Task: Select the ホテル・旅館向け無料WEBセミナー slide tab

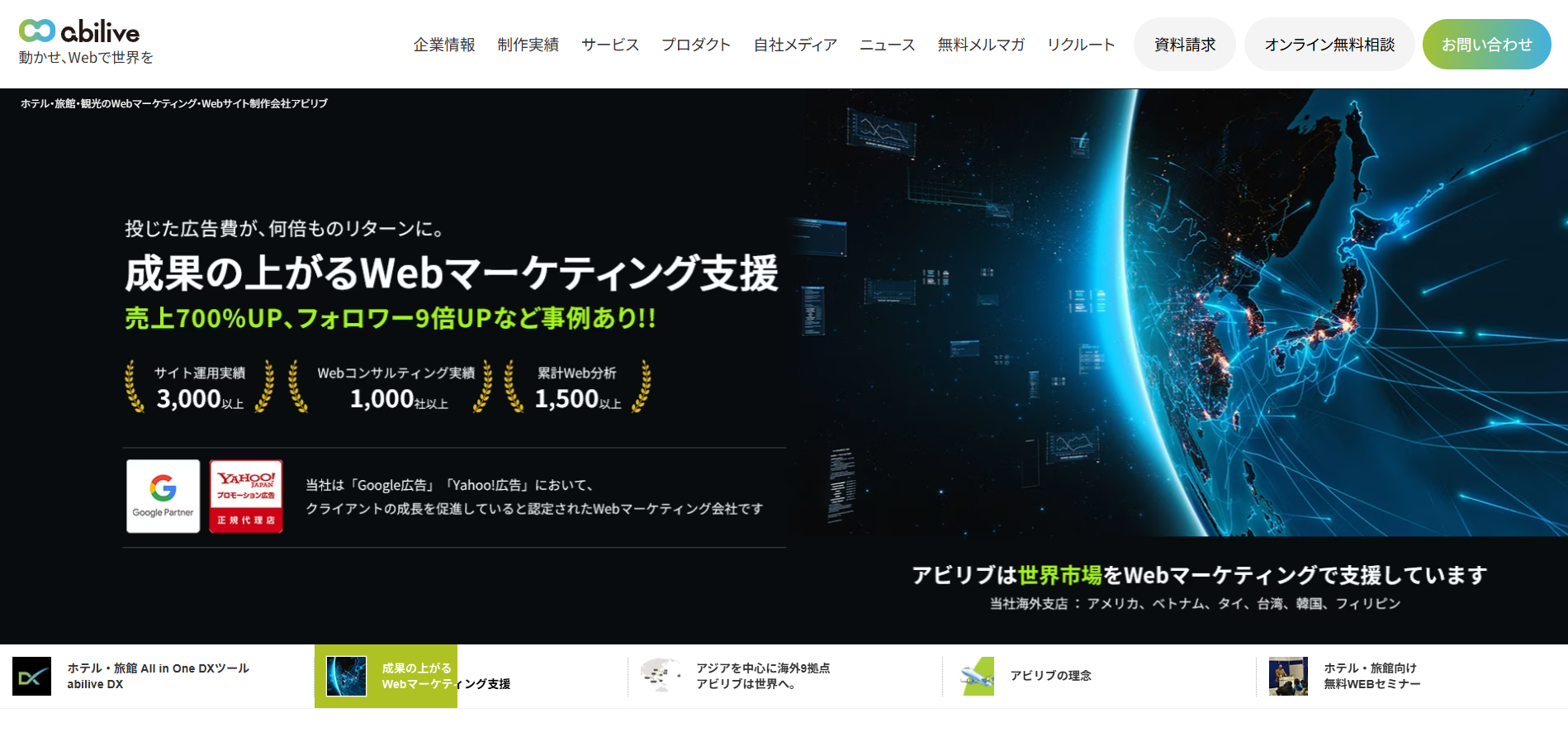Action: [x=1371, y=676]
